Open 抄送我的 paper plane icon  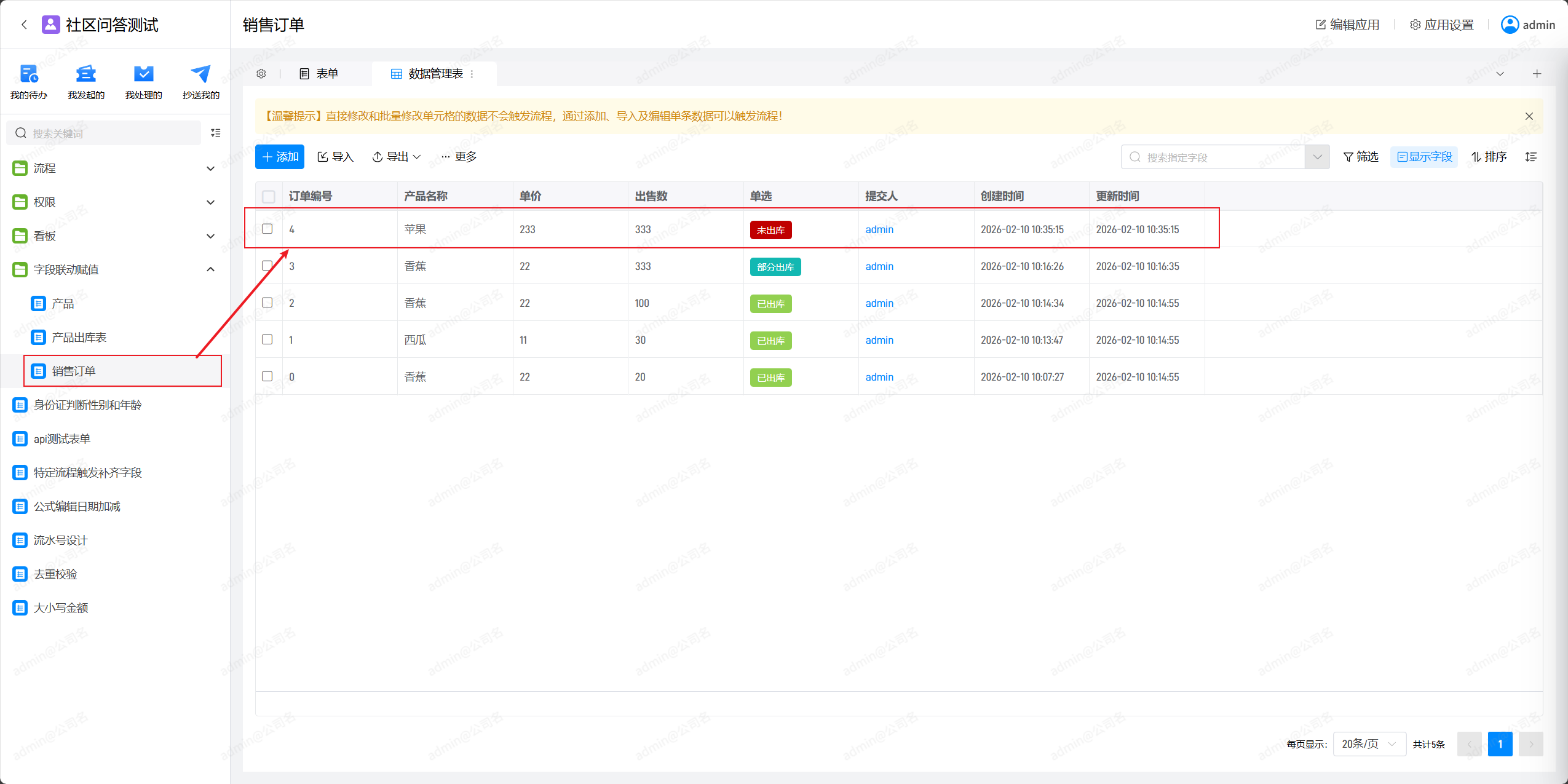coord(200,74)
